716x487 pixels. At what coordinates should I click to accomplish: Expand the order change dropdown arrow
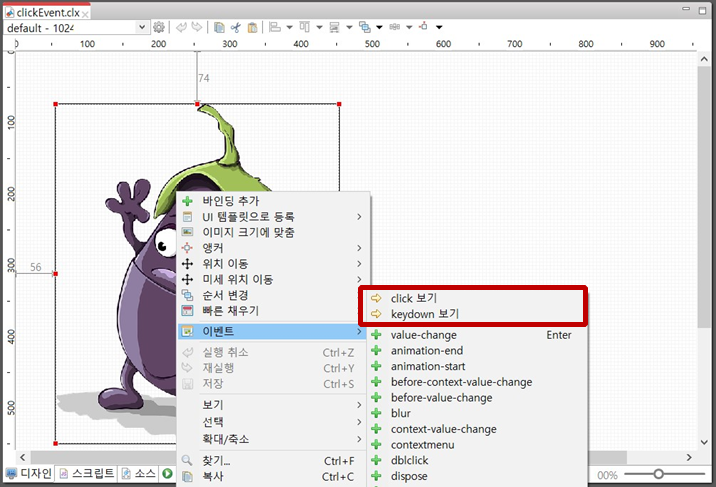379,27
